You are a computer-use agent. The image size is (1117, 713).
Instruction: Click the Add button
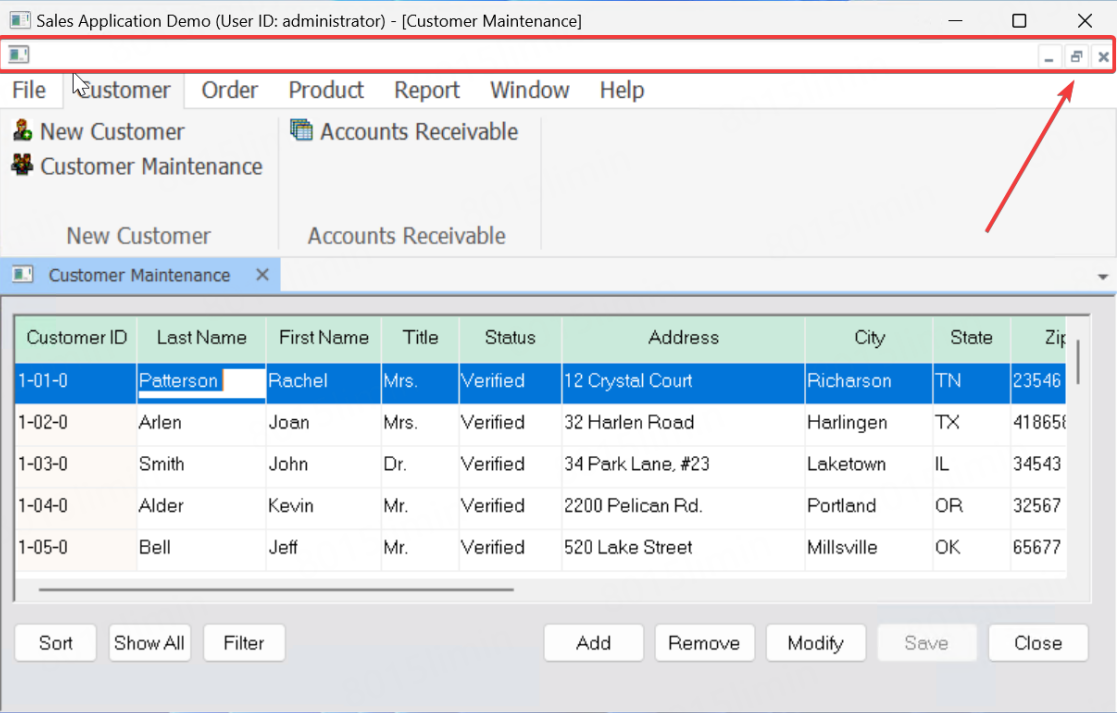pos(593,643)
